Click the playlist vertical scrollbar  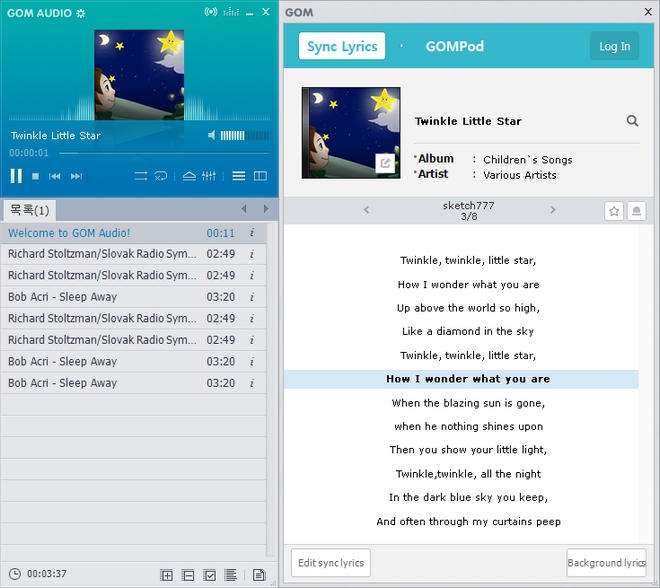coord(272,389)
